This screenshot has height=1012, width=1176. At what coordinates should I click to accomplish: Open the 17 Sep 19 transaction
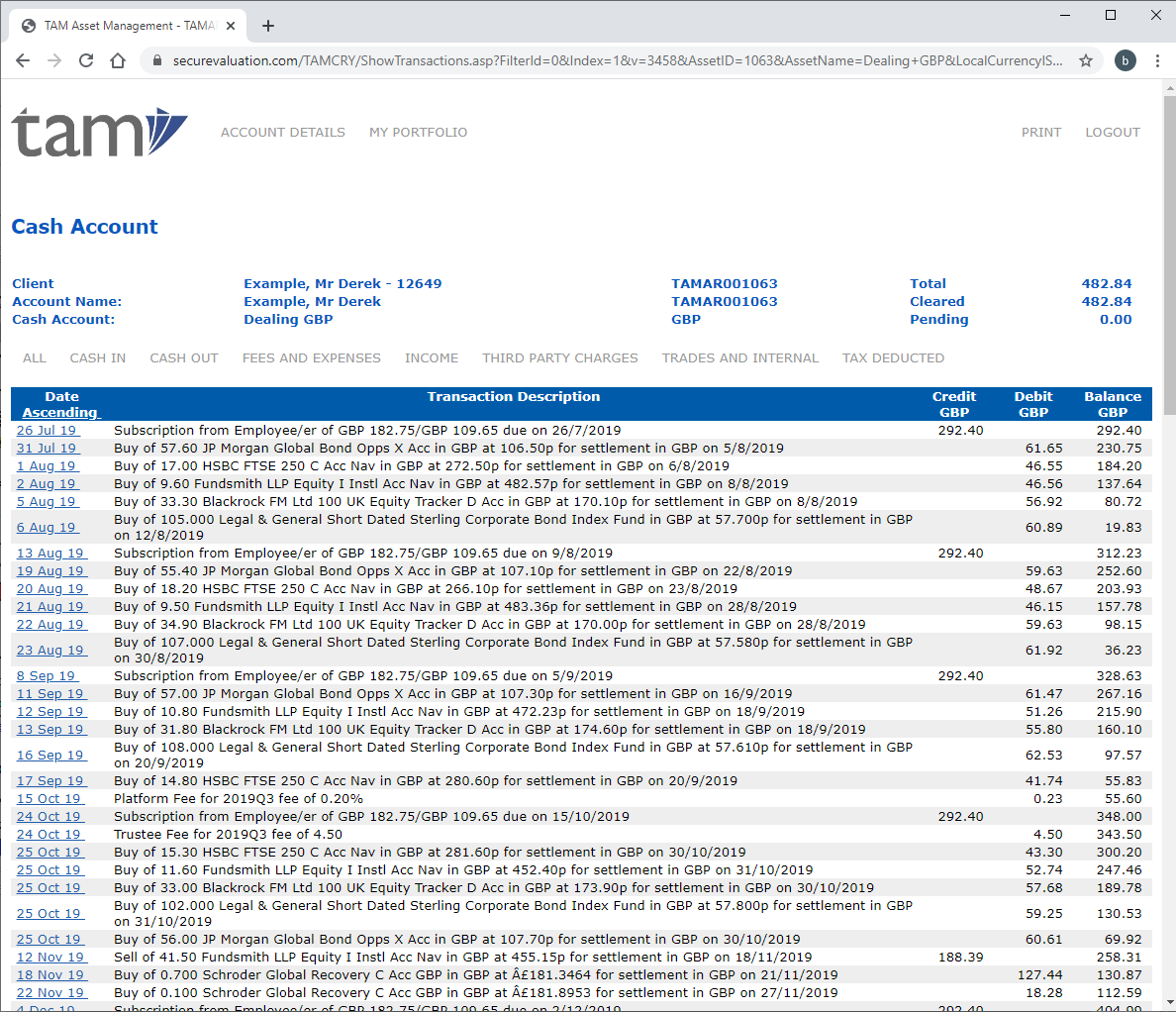[51, 781]
